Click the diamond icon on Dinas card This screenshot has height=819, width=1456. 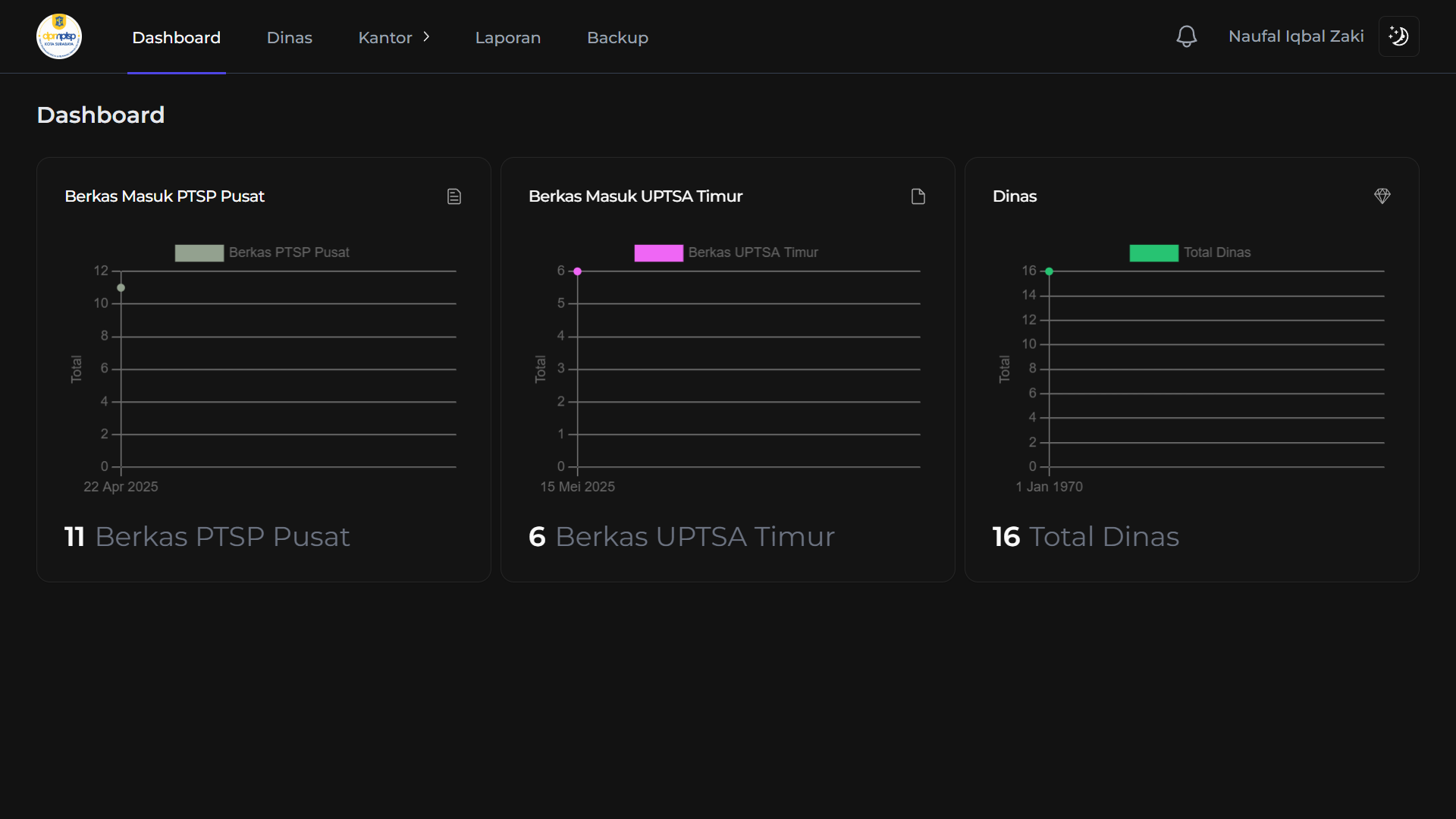coord(1382,196)
